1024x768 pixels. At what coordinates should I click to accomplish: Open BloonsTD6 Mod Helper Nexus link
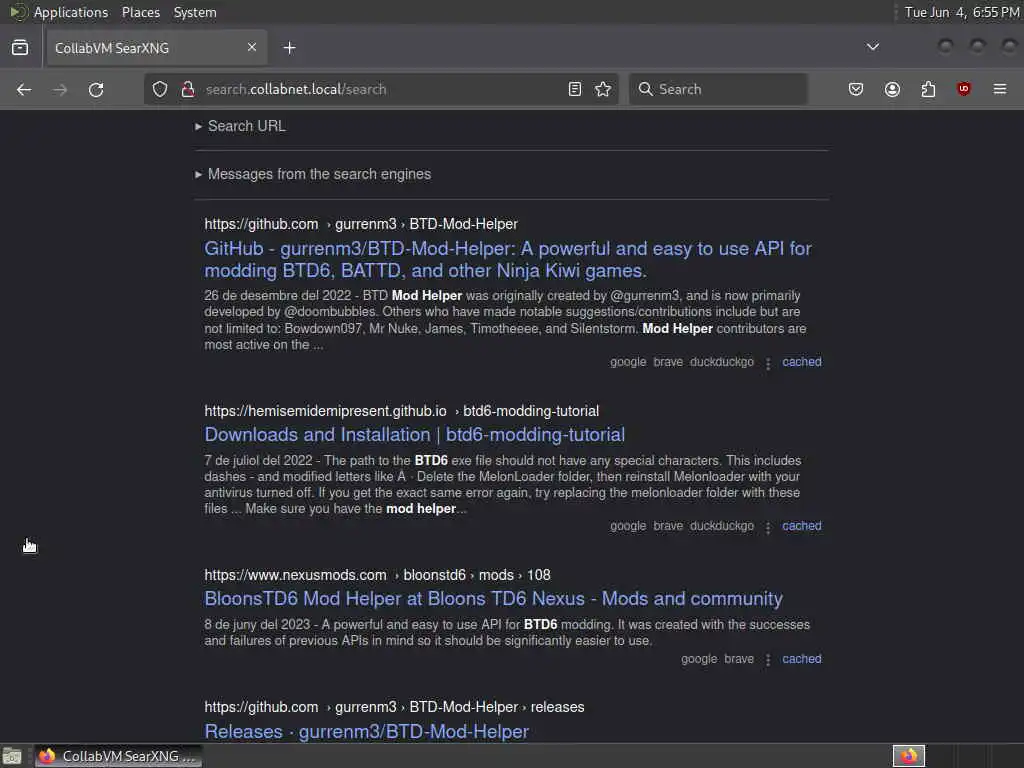(493, 599)
